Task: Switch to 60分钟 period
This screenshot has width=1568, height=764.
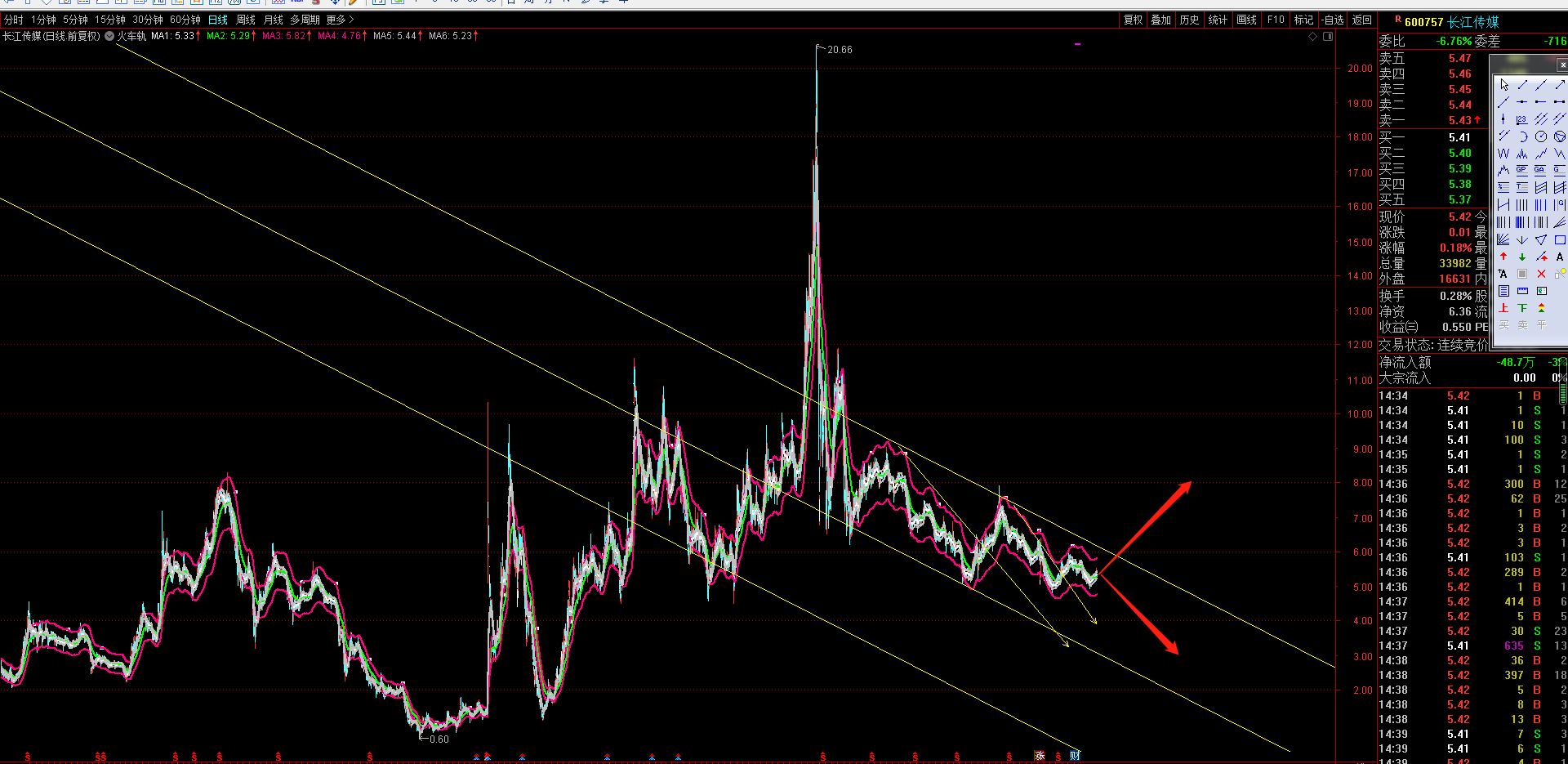Action: (x=185, y=20)
